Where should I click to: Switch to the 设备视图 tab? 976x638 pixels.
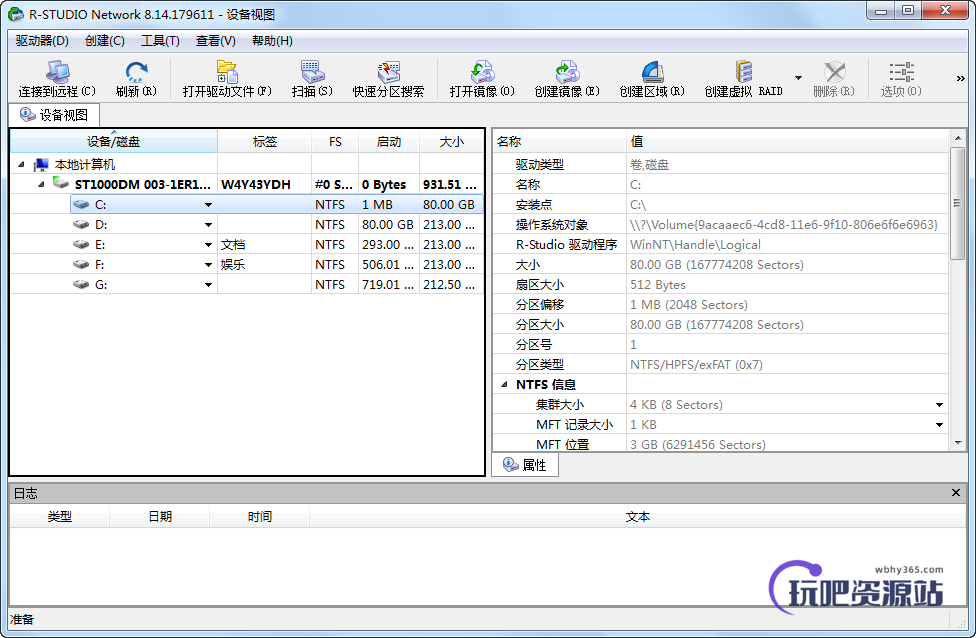pos(54,115)
